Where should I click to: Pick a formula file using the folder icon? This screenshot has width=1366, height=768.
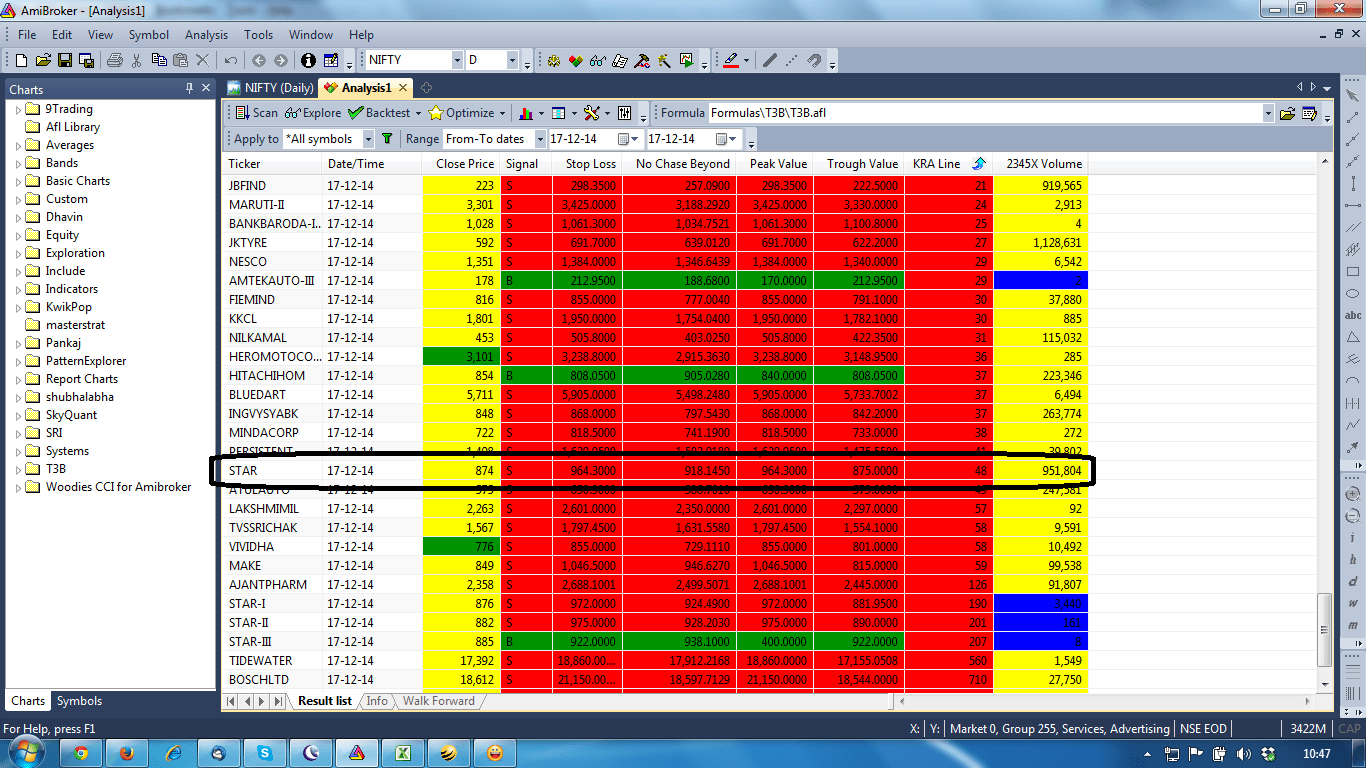(x=1288, y=113)
